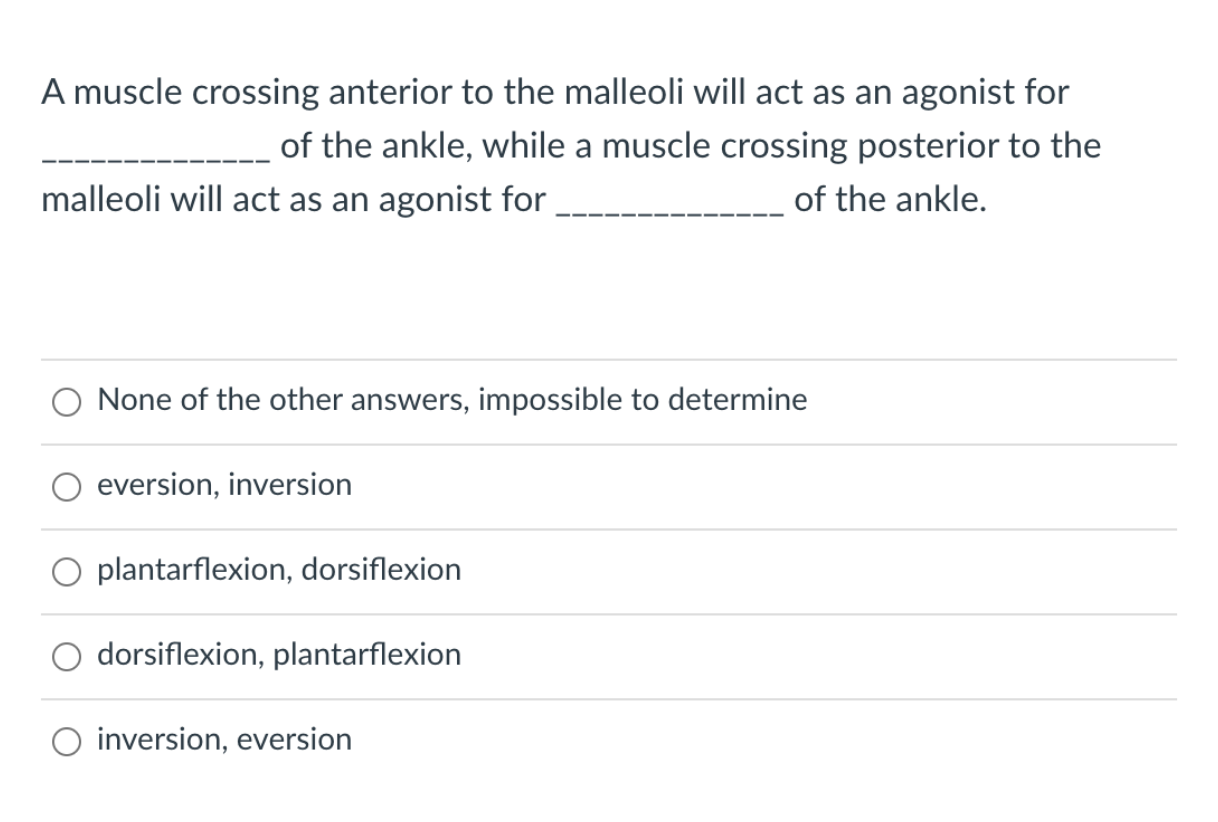
Task: Select "None of the other answers, impossible to determine"
Action: [66, 401]
